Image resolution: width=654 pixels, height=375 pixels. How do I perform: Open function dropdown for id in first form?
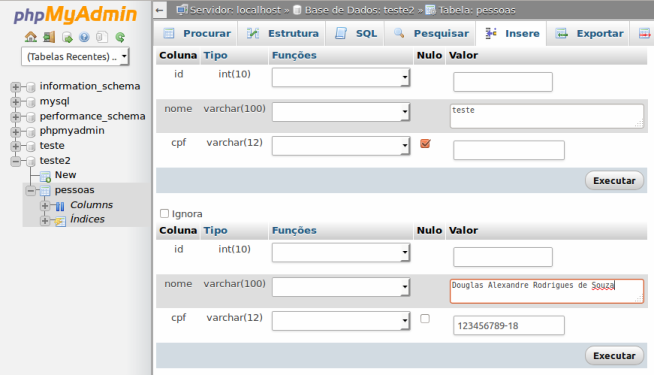pyautogui.click(x=341, y=77)
